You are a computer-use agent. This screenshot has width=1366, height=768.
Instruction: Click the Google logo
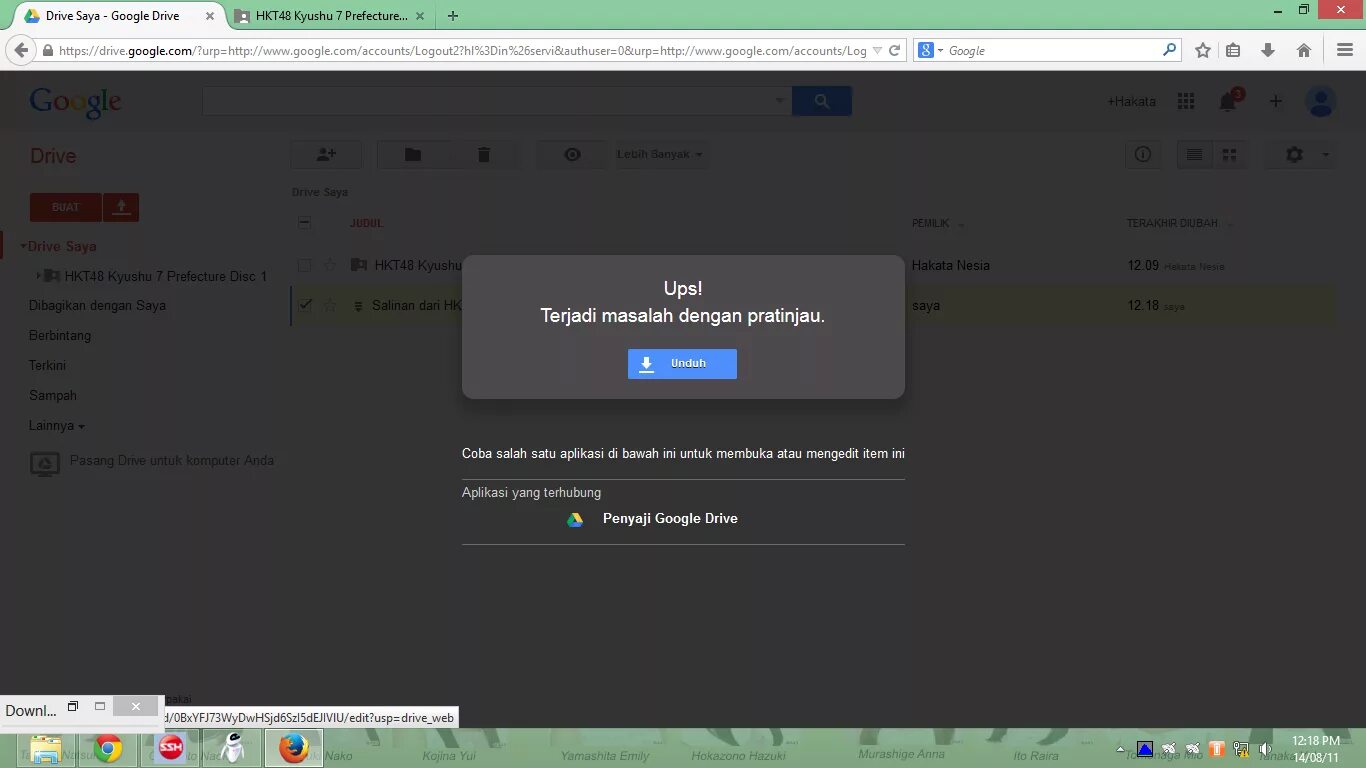click(75, 102)
